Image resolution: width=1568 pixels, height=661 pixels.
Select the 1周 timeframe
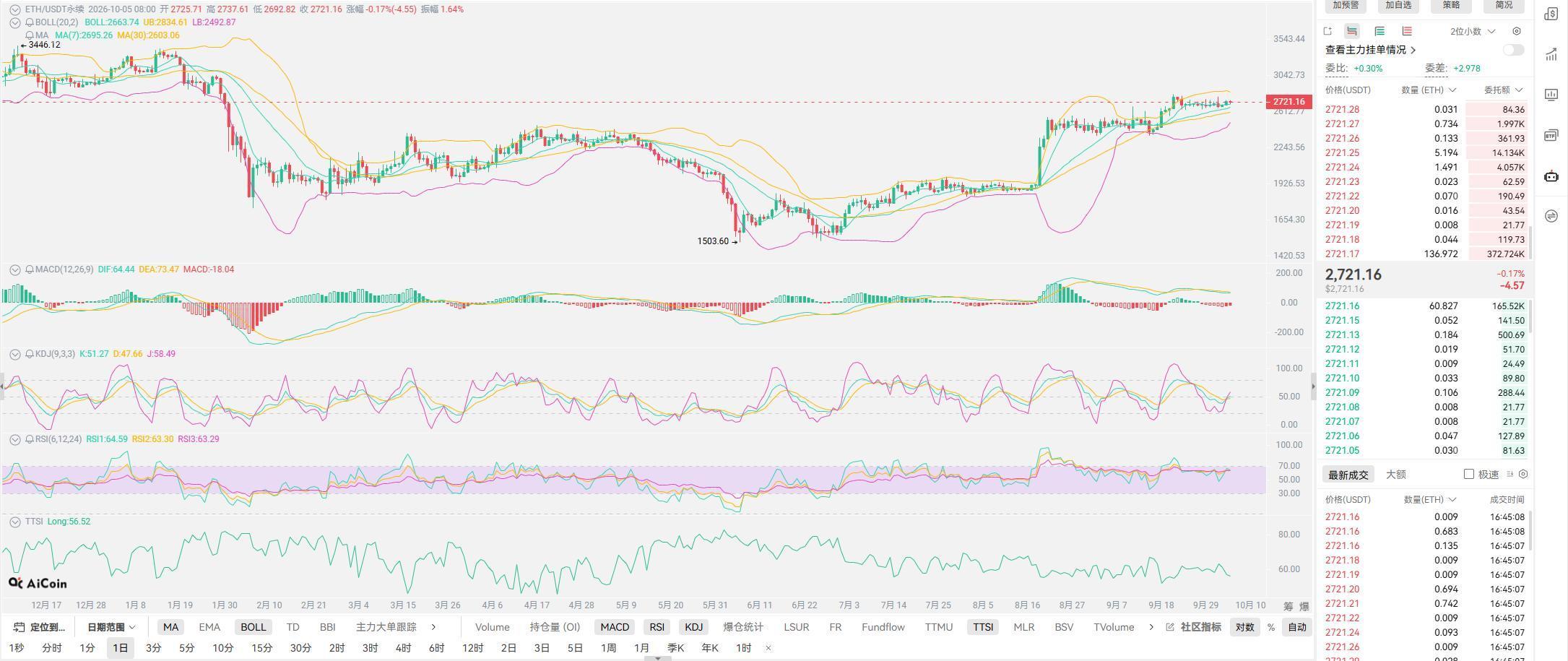click(x=608, y=648)
